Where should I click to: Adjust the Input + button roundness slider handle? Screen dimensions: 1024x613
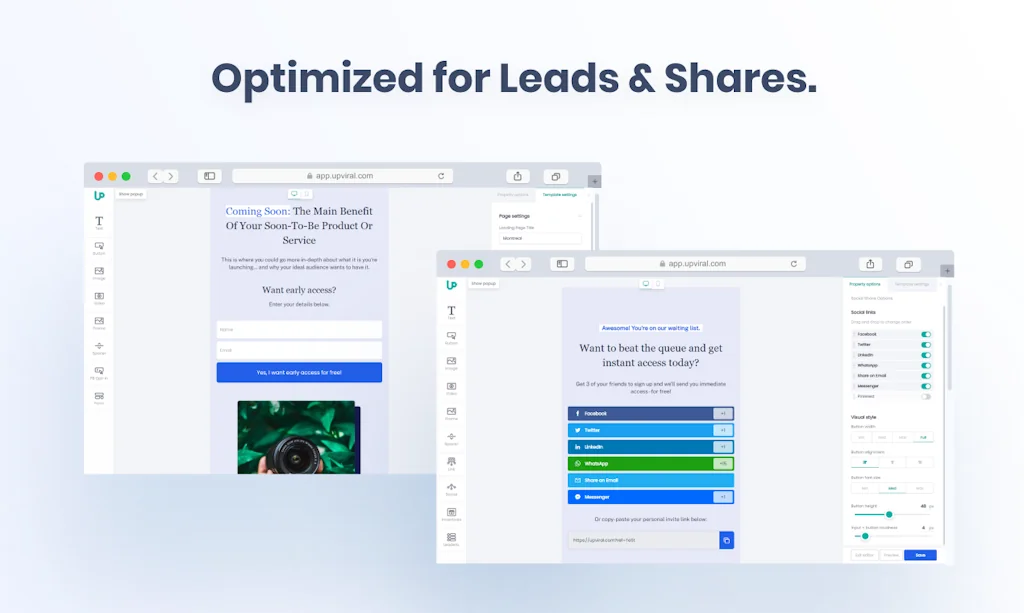865,536
